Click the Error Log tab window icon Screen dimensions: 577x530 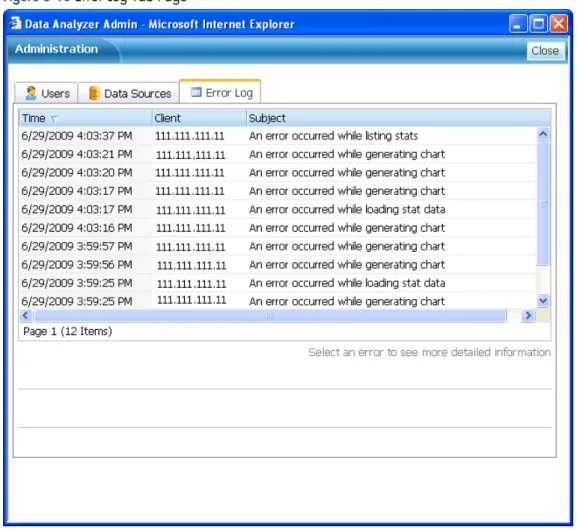point(196,92)
